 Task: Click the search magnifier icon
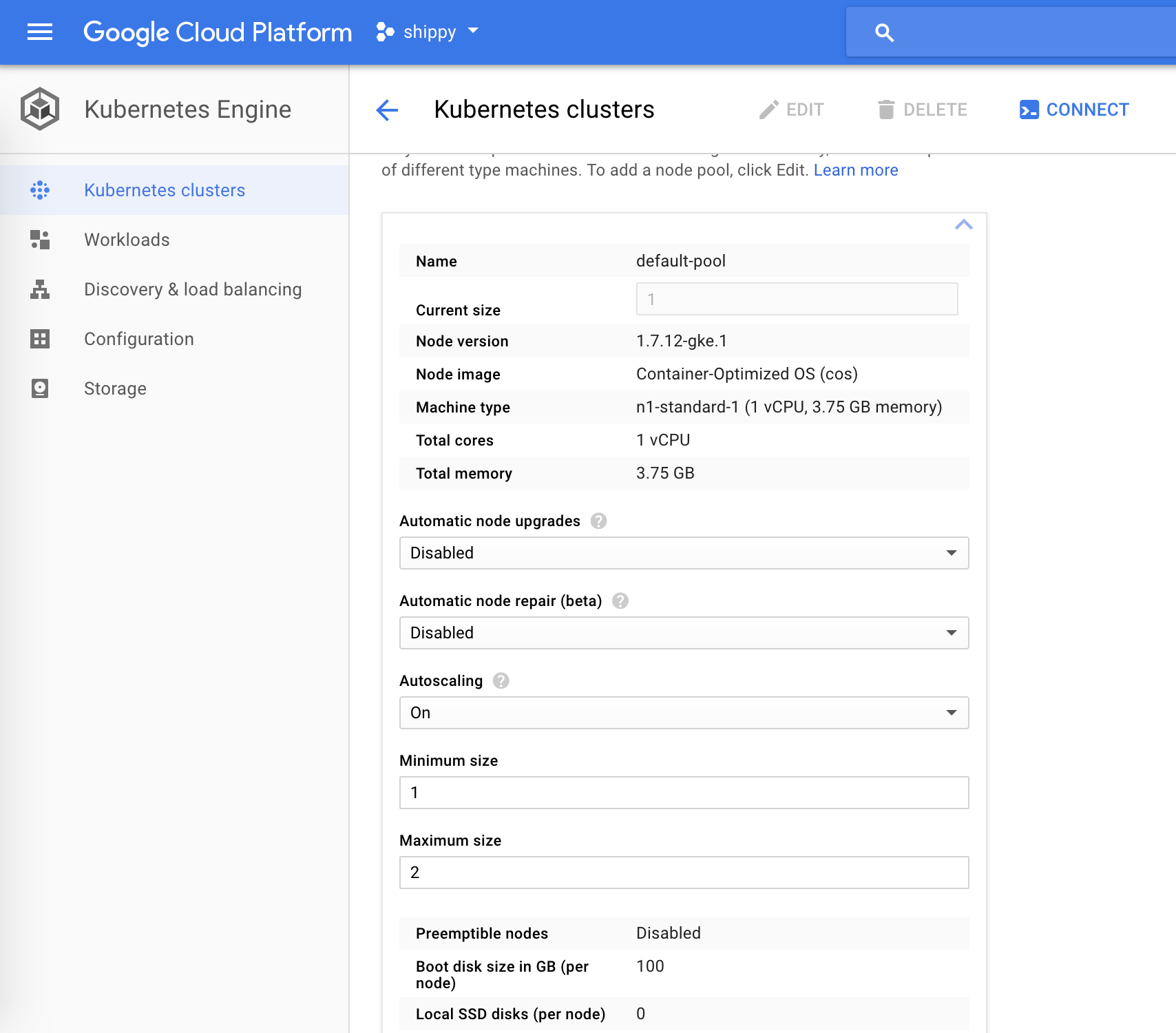pyautogui.click(x=884, y=32)
